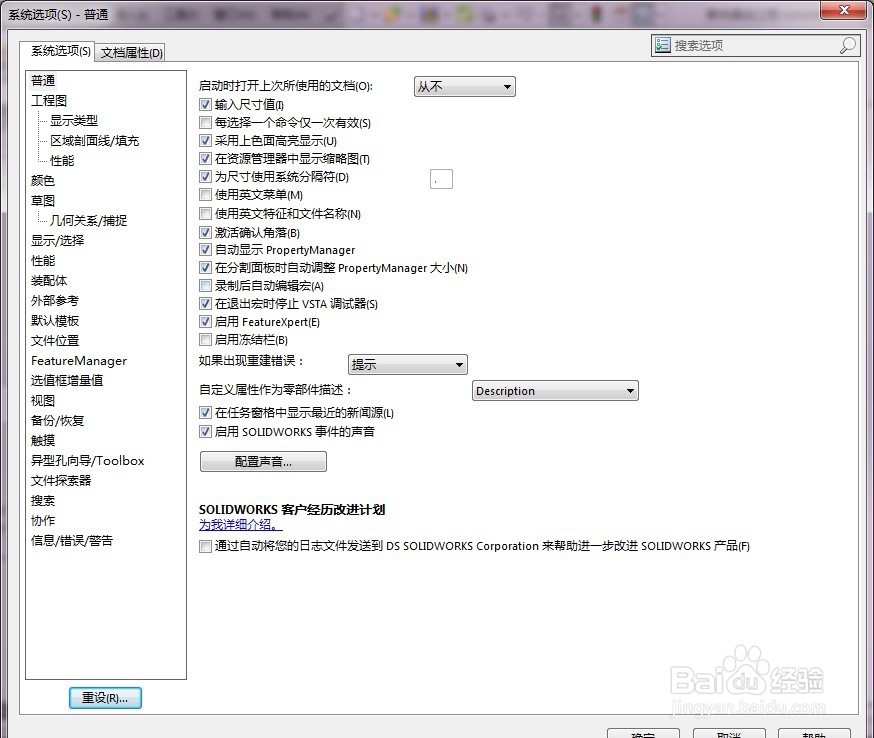
Task: Switch to 文档属性(D) tab
Action: pos(132,52)
